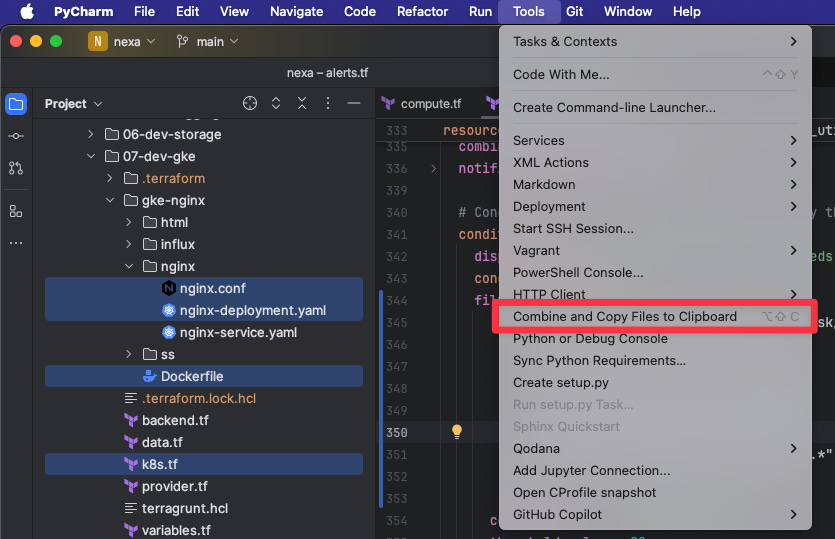835x539 pixels.
Task: Click the Select Opened File crosshair icon
Action: pyautogui.click(x=250, y=103)
